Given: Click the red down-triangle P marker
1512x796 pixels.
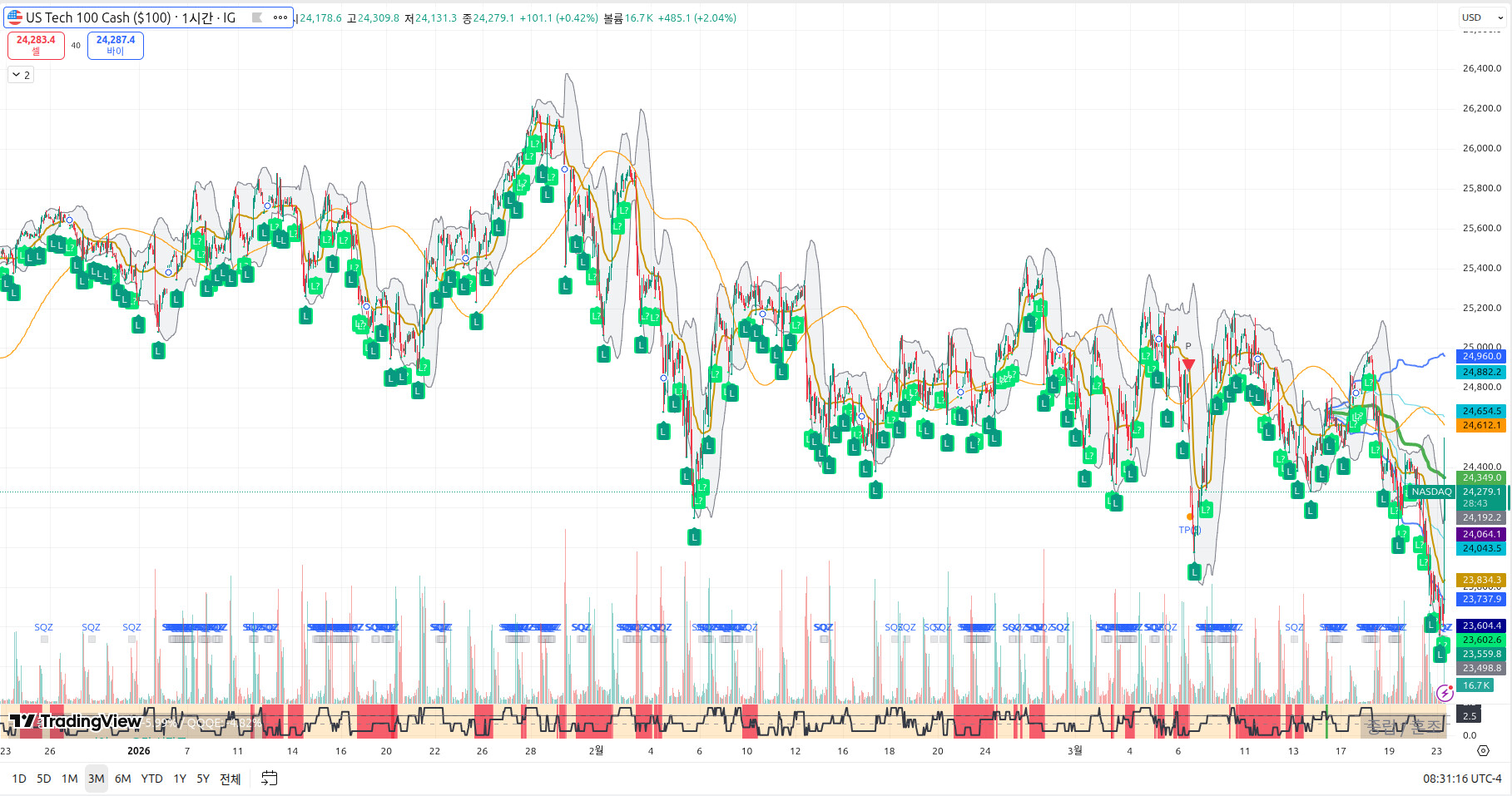Looking at the screenshot, I should pos(1188,364).
